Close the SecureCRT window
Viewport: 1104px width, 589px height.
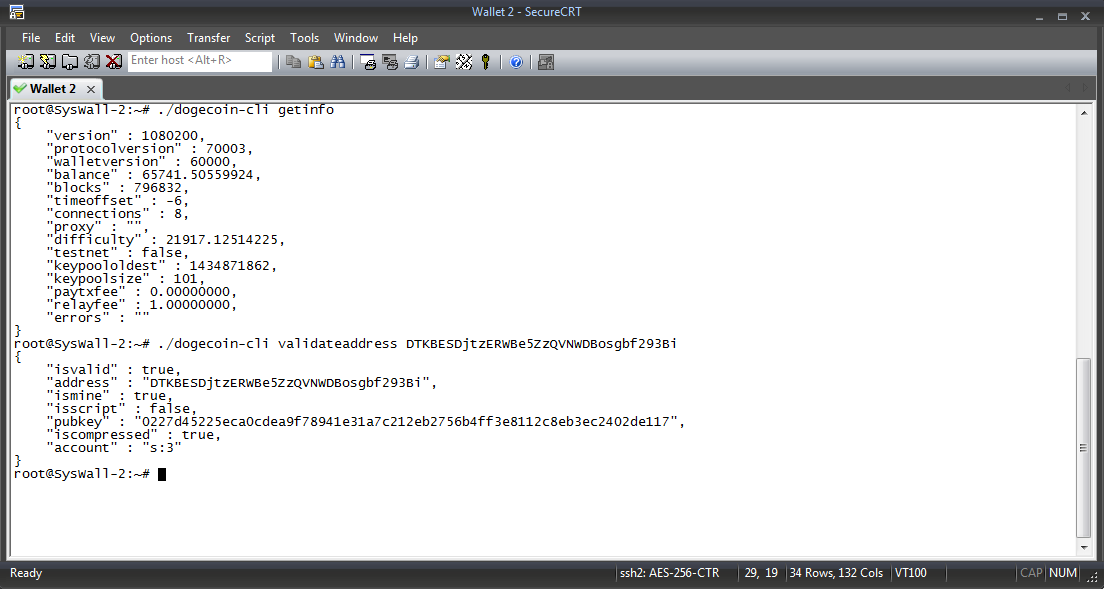(x=1085, y=15)
